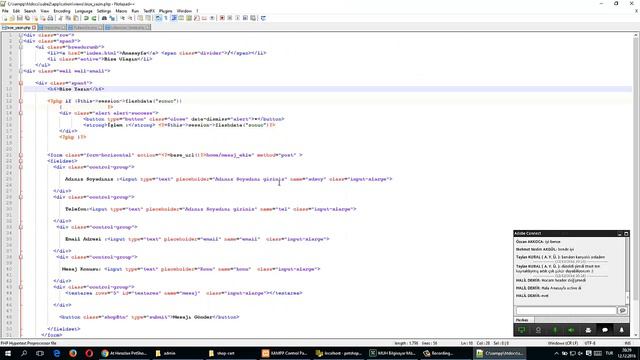640x360 pixels.
Task: Collapse the fold marker on line 3 breadcrumb ul
Action: point(20,47)
